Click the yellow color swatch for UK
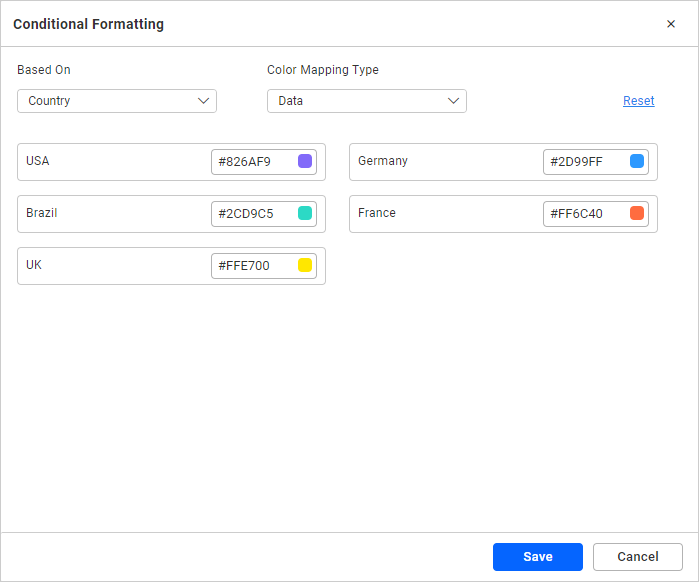Viewport: 699px width, 582px height. coord(305,265)
